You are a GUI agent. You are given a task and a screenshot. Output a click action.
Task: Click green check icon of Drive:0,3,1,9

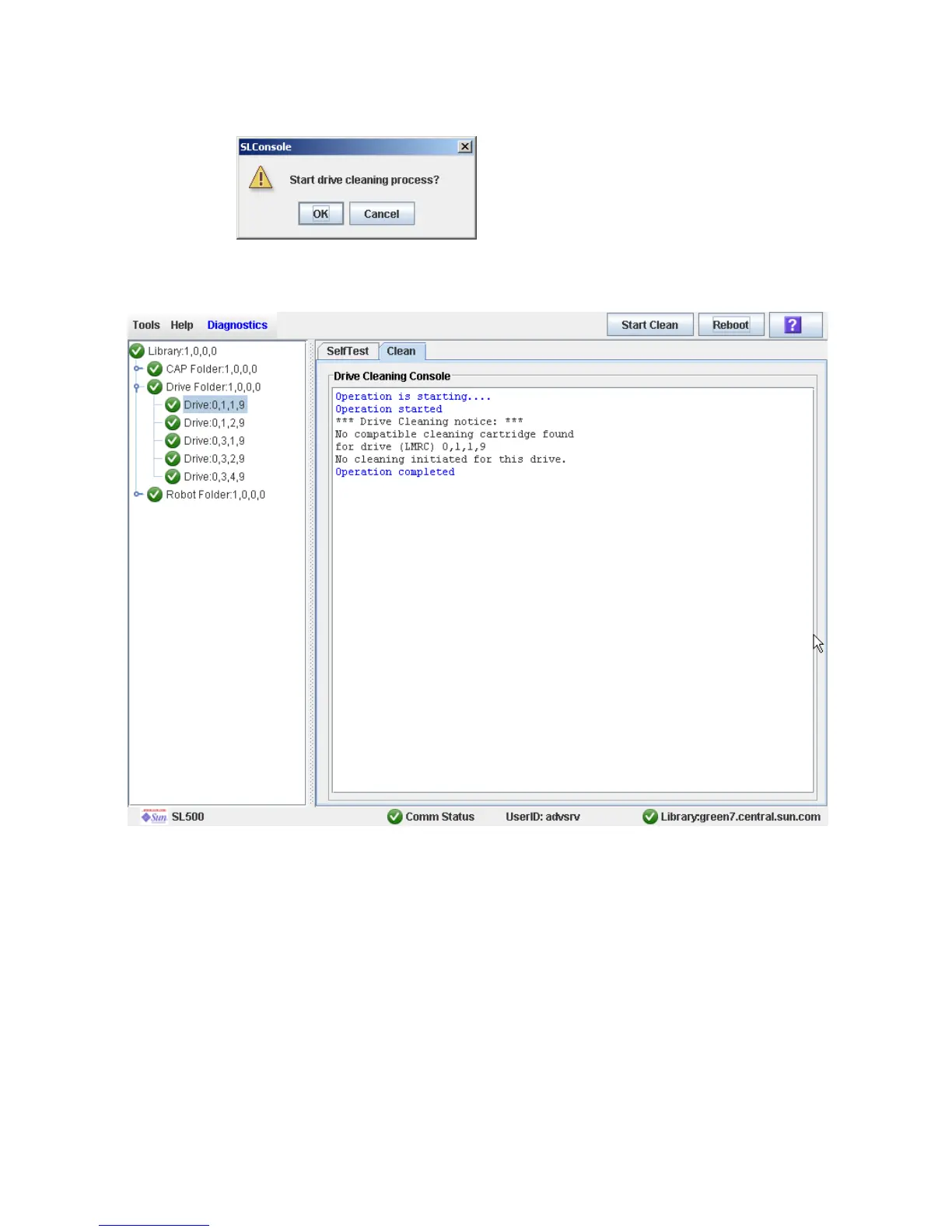(173, 441)
